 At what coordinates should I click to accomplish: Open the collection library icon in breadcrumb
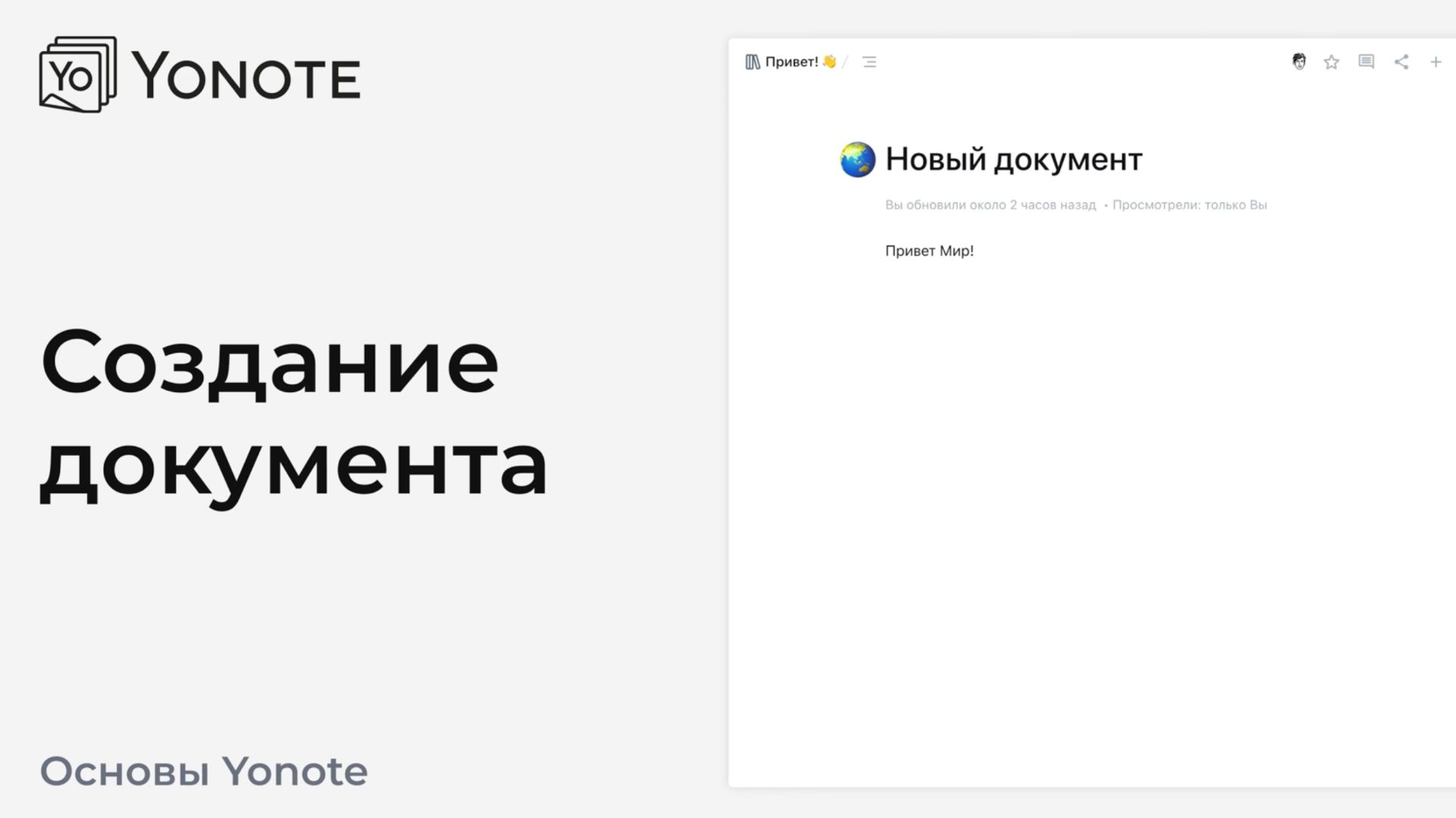click(752, 62)
